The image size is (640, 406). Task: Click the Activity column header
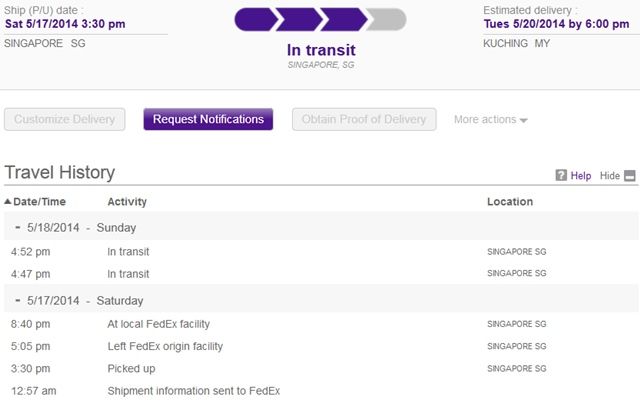point(127,202)
